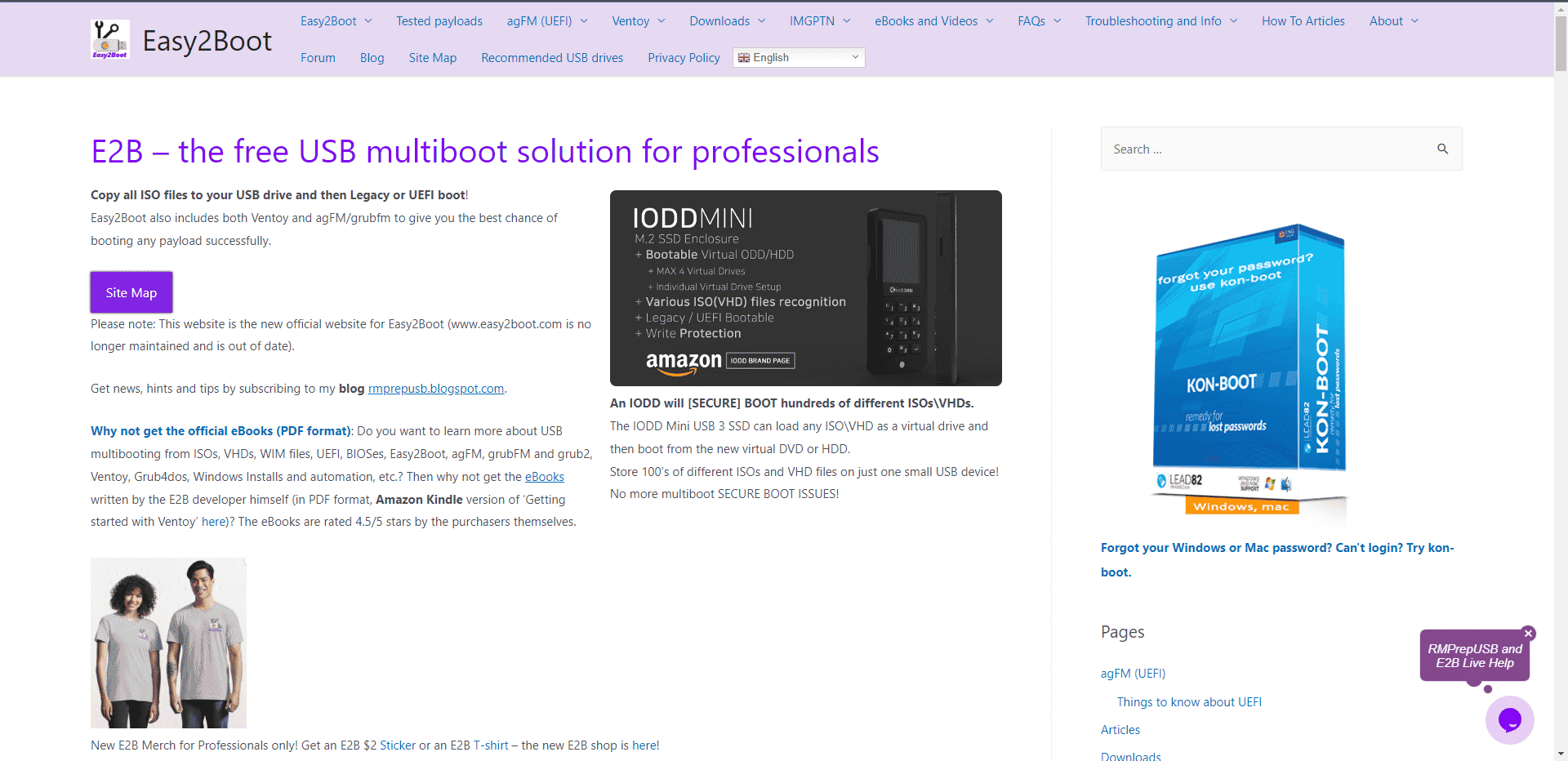Screen dimensions: 1568x761
Task: Go to the Forum page
Action: point(318,58)
